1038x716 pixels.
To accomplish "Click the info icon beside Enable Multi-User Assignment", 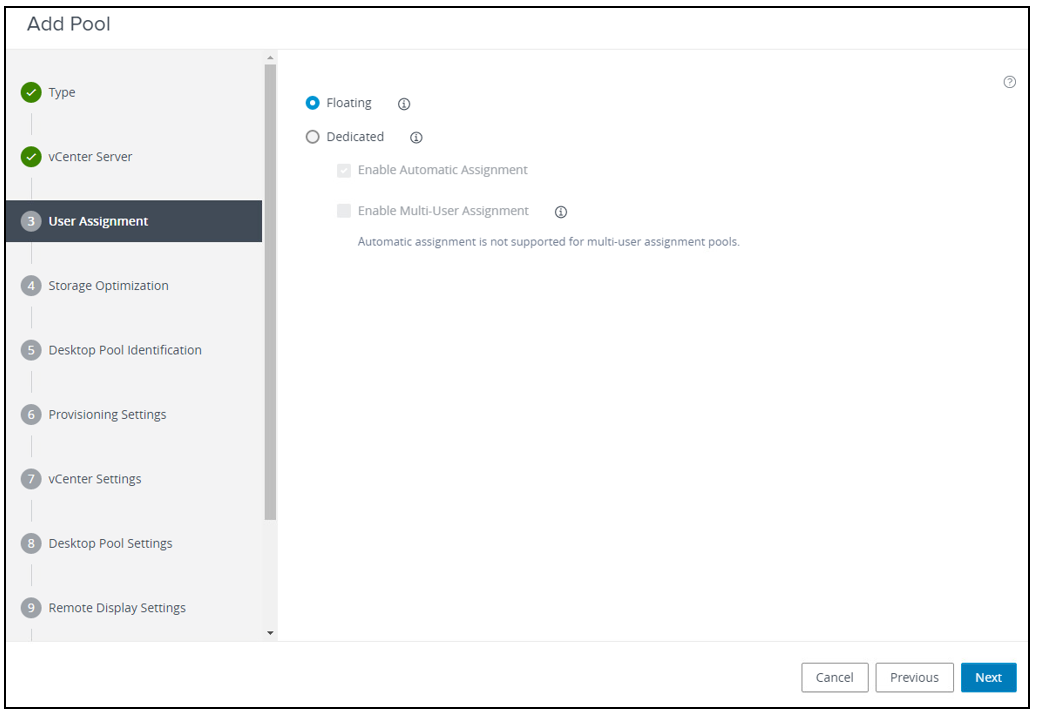I will click(561, 211).
